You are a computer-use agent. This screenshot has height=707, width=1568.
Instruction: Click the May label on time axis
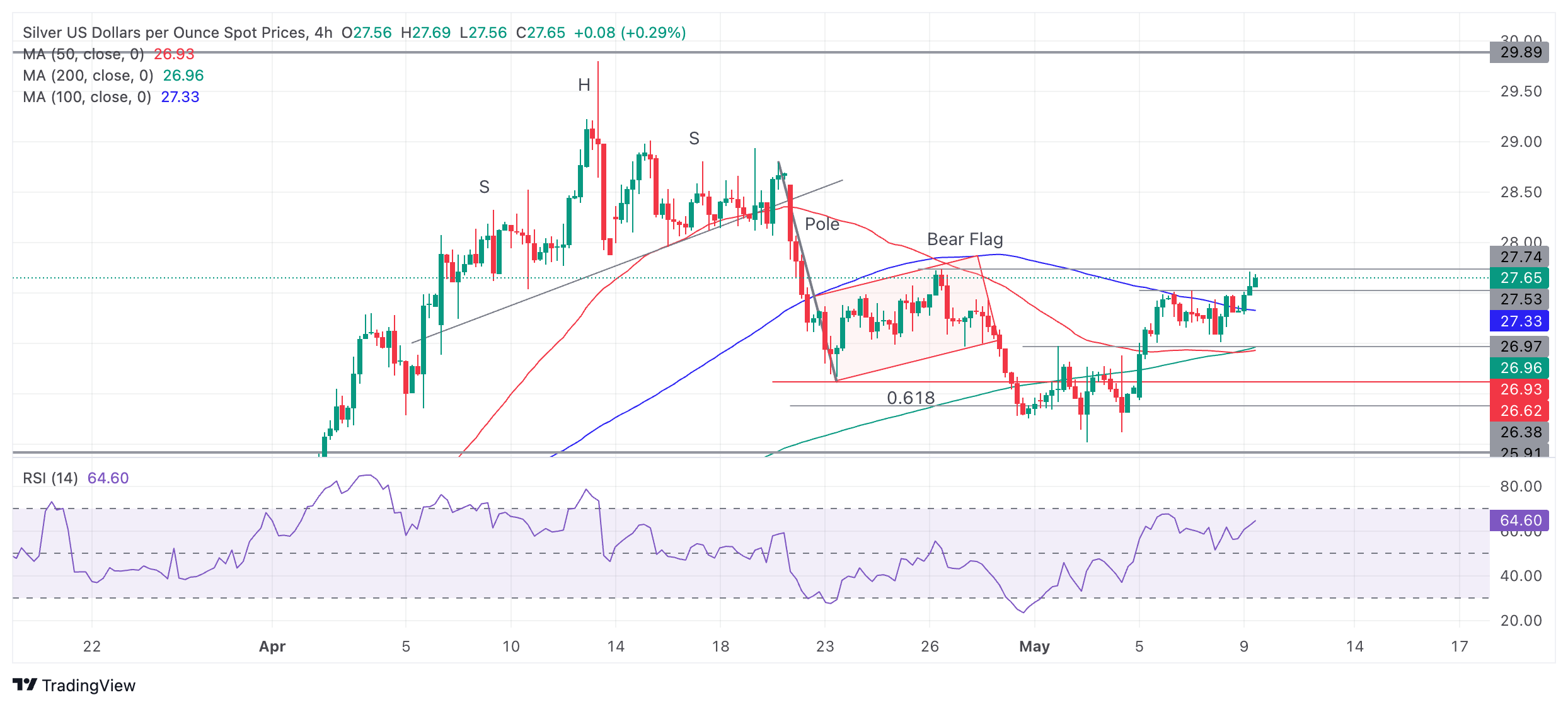(x=1034, y=647)
